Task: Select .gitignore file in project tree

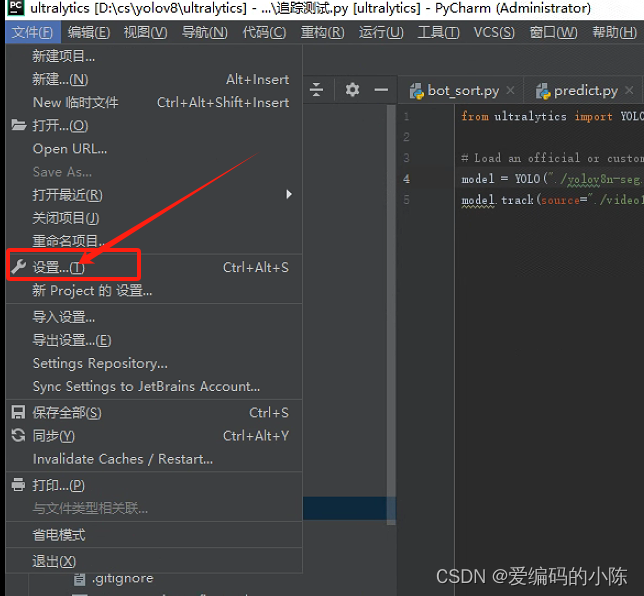Action: click(x=122, y=578)
